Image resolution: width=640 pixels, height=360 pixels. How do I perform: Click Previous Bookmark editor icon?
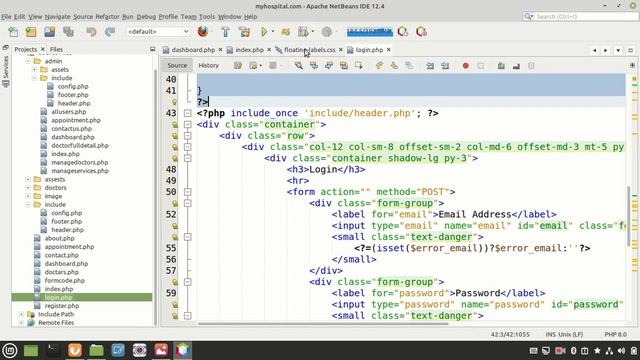[x=379, y=65]
